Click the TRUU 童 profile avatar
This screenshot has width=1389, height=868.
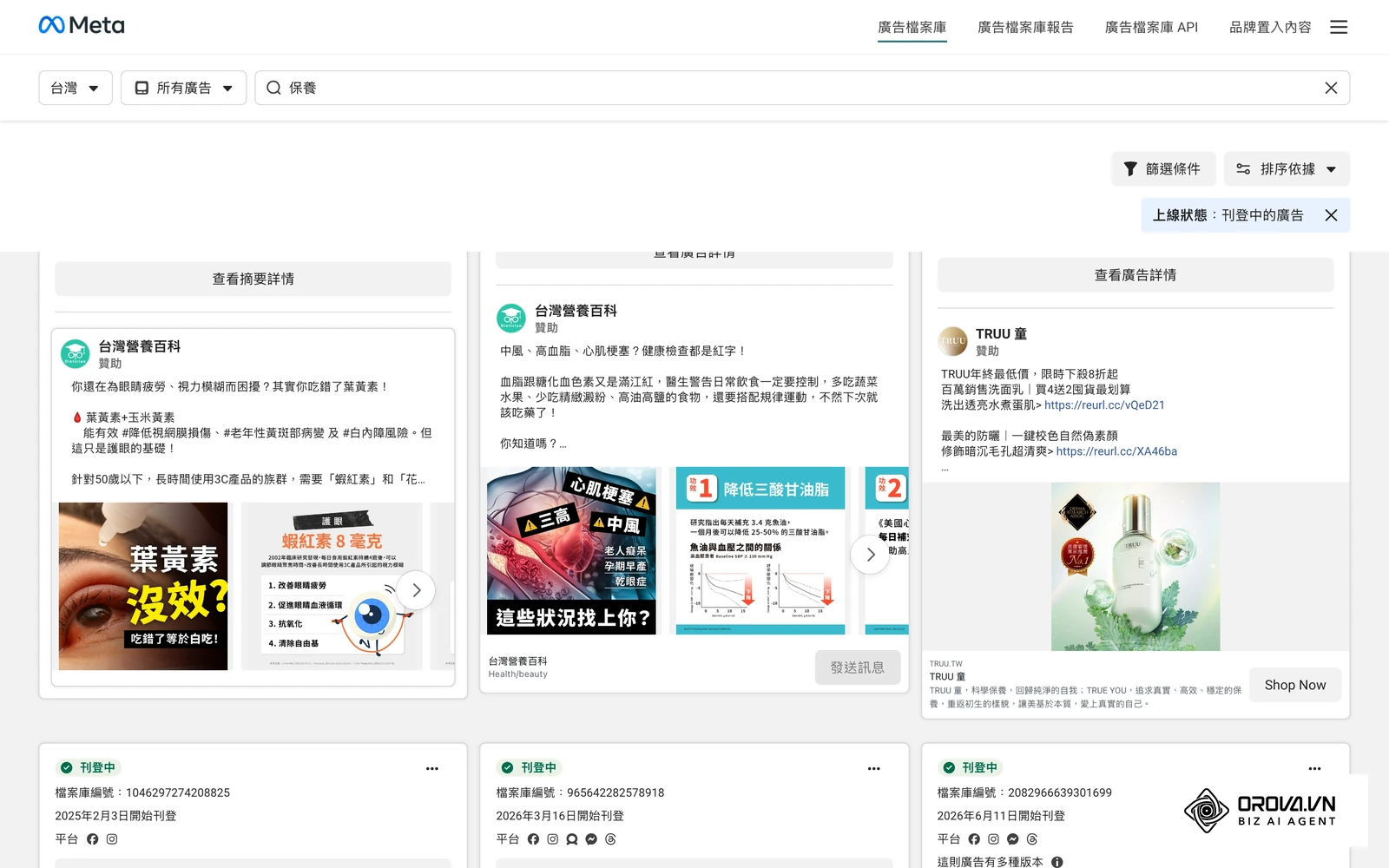(952, 341)
